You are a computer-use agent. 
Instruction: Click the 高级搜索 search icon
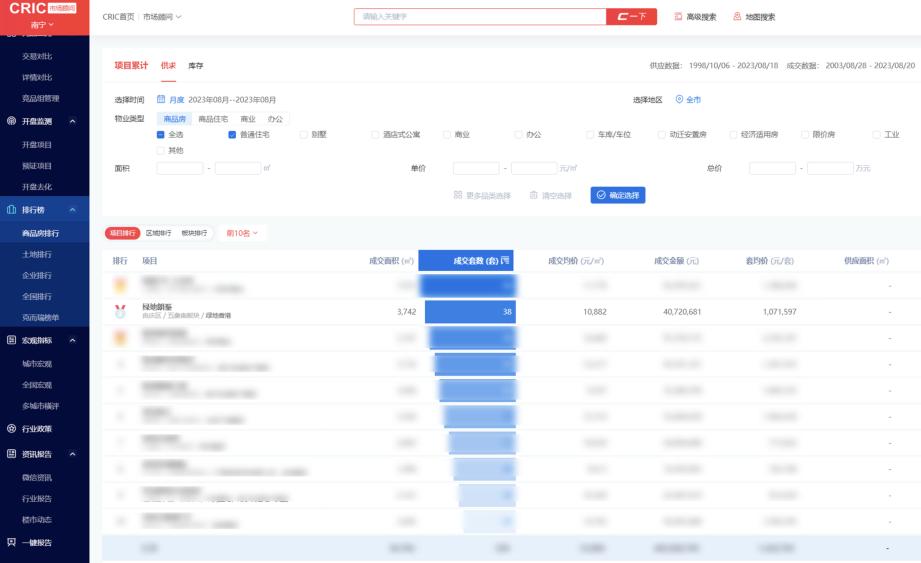click(x=679, y=17)
